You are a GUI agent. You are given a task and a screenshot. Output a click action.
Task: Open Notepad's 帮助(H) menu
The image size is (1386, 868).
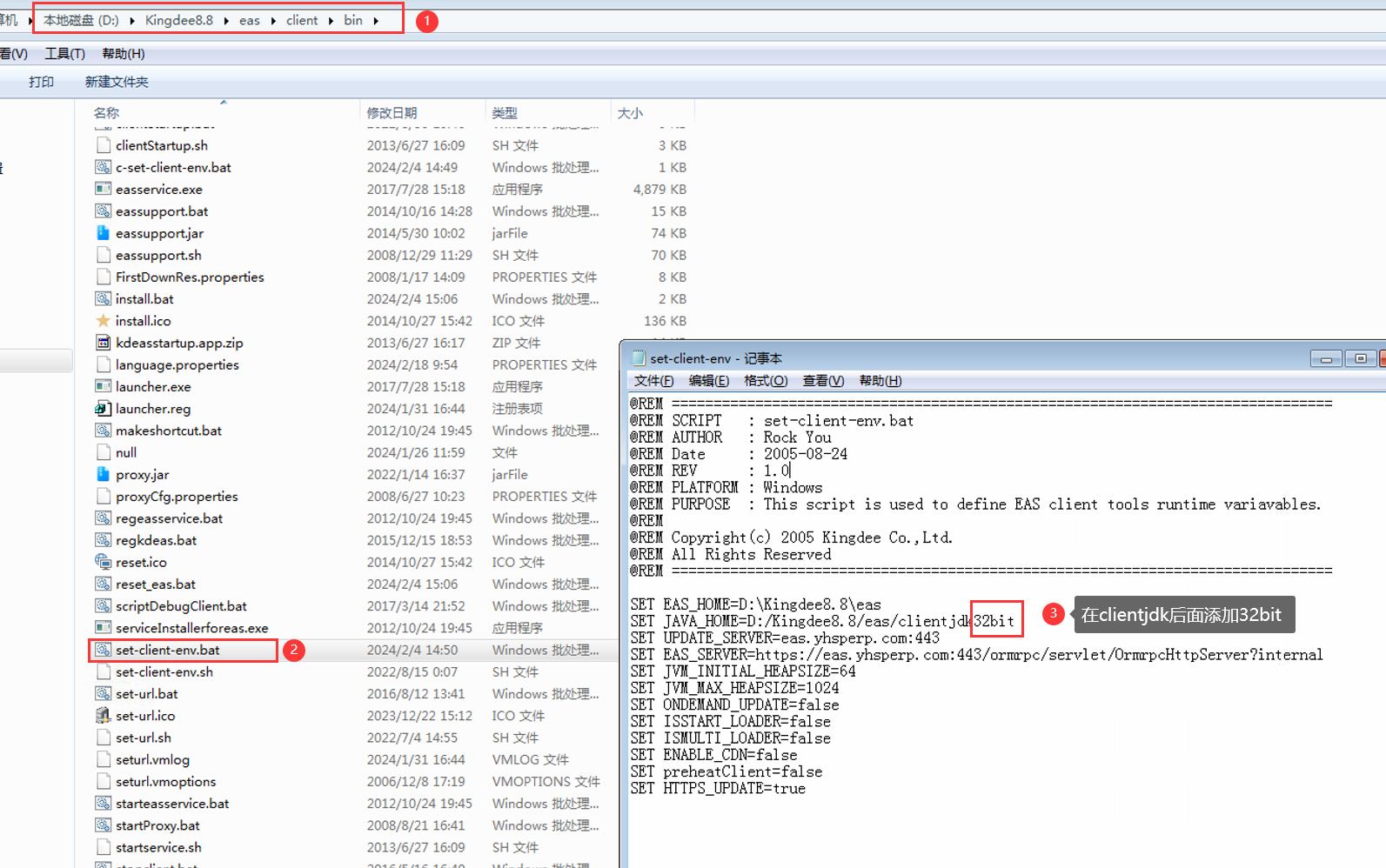tap(880, 381)
